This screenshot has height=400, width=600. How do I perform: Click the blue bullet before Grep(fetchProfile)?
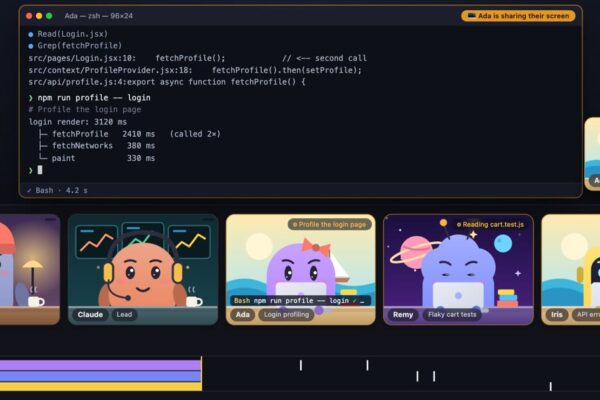[x=31, y=46]
